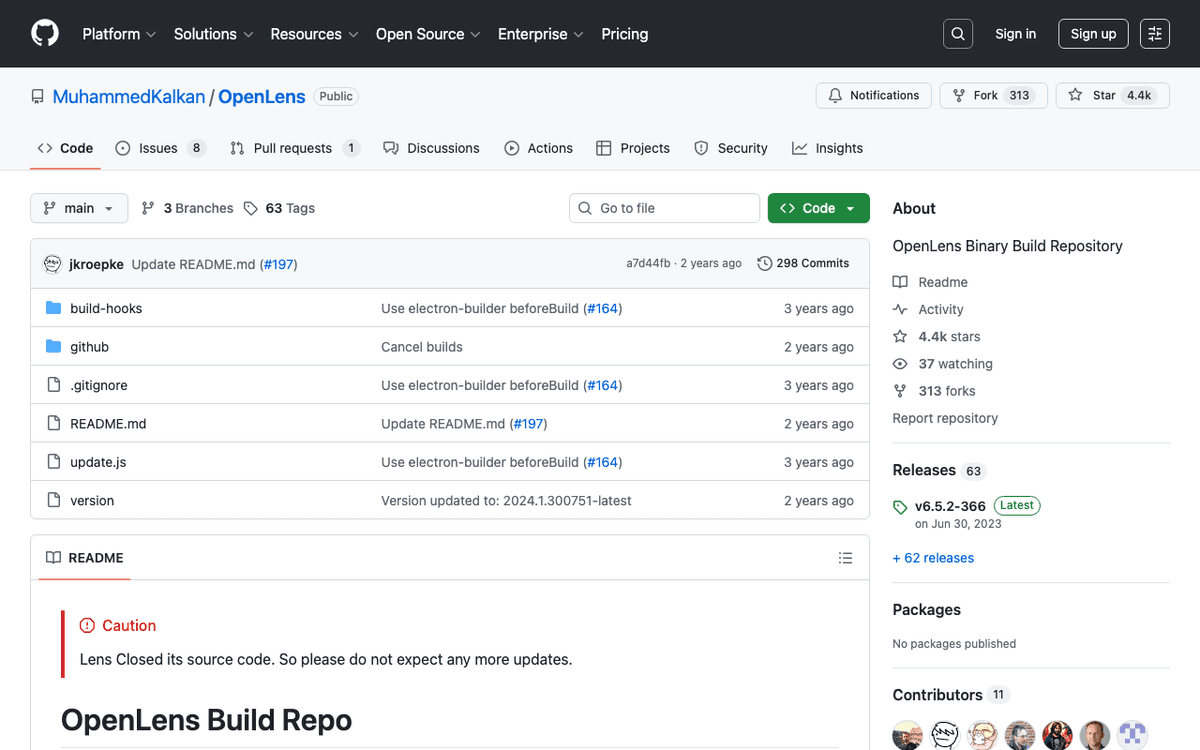
Task: Open the fifth contributor avatar
Action: (x=1058, y=735)
